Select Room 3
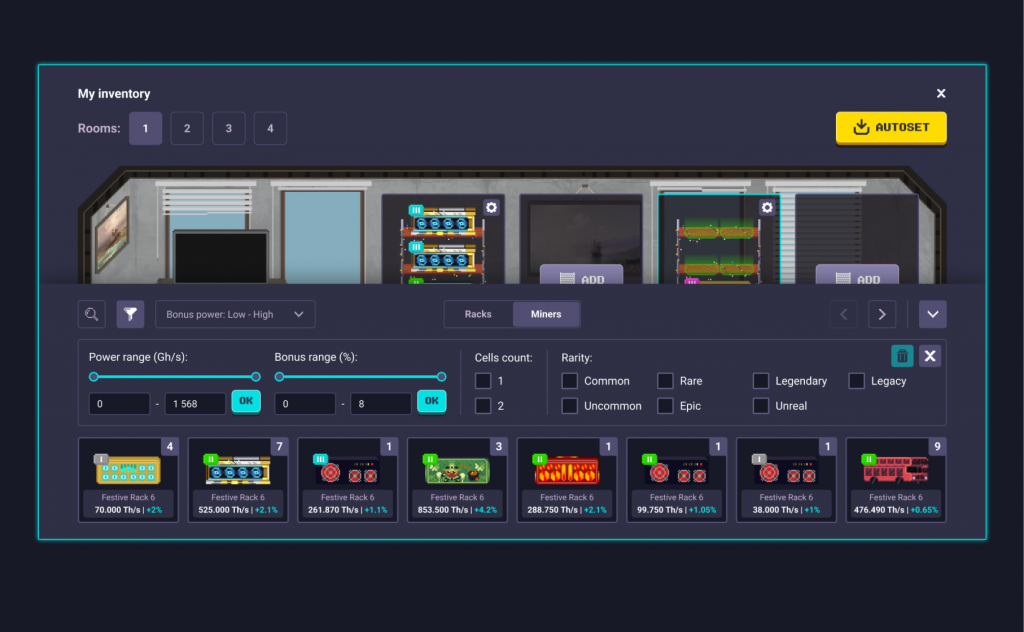 (228, 128)
